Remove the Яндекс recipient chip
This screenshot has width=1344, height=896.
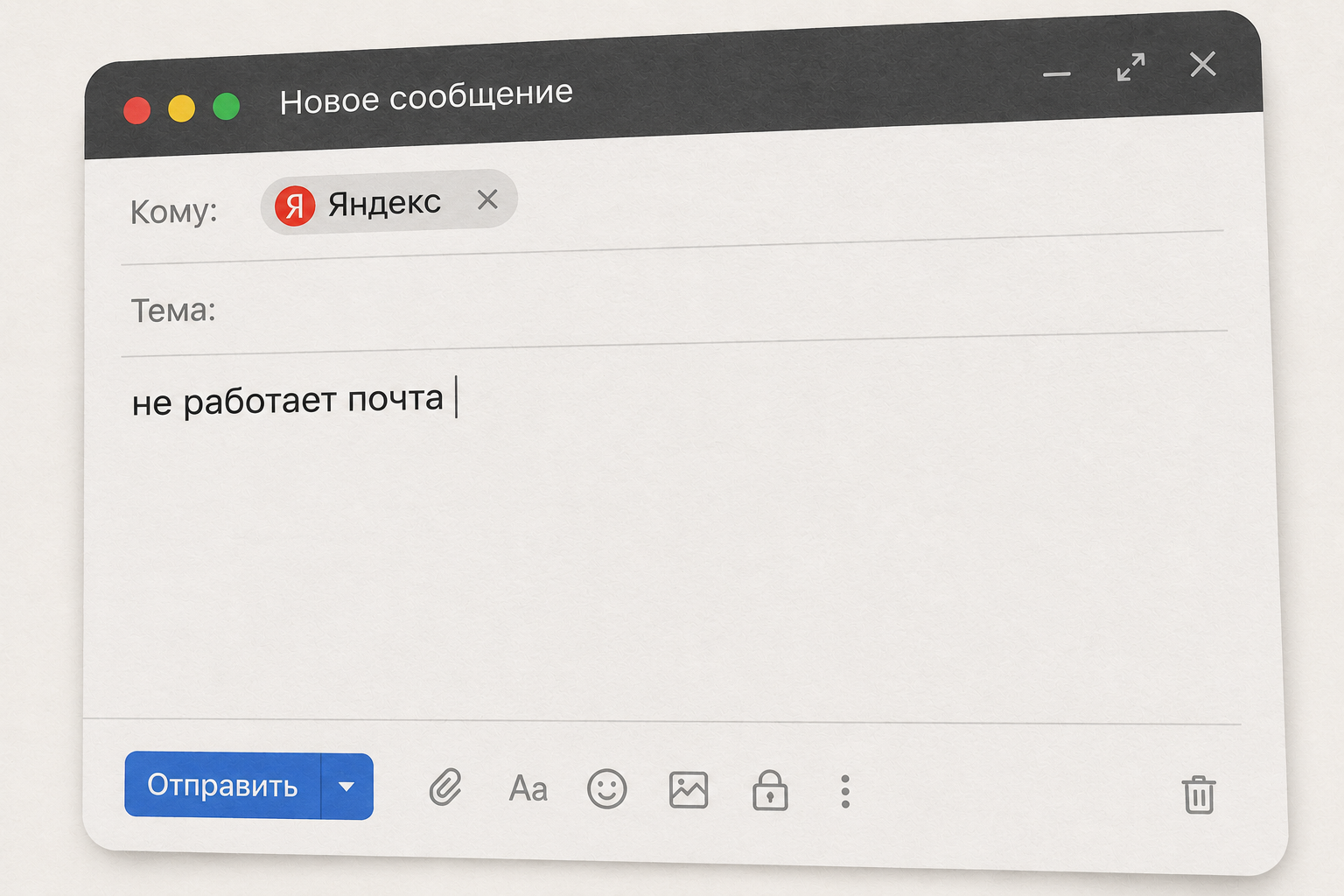487,199
